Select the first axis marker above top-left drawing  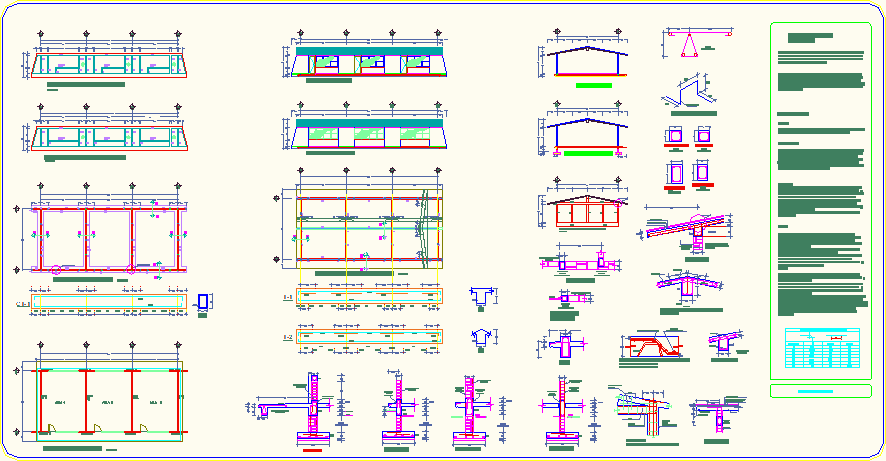click(x=40, y=36)
